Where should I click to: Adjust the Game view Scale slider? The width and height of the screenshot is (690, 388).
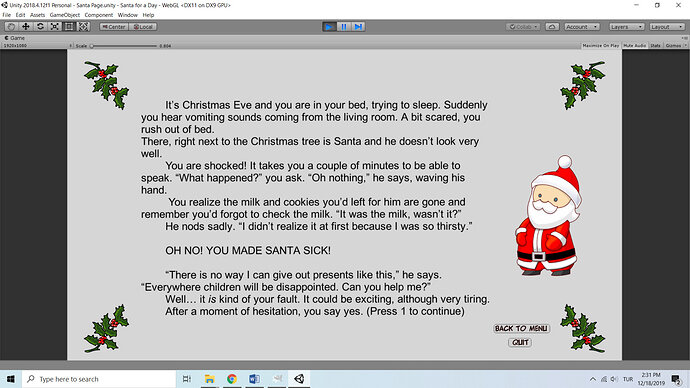pos(124,46)
